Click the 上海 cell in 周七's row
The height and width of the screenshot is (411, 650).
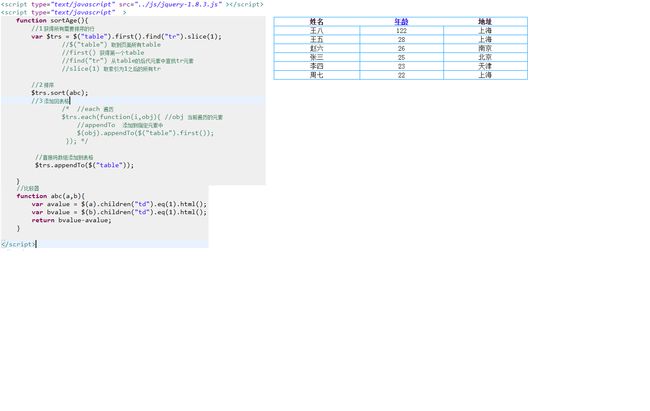pos(485,75)
